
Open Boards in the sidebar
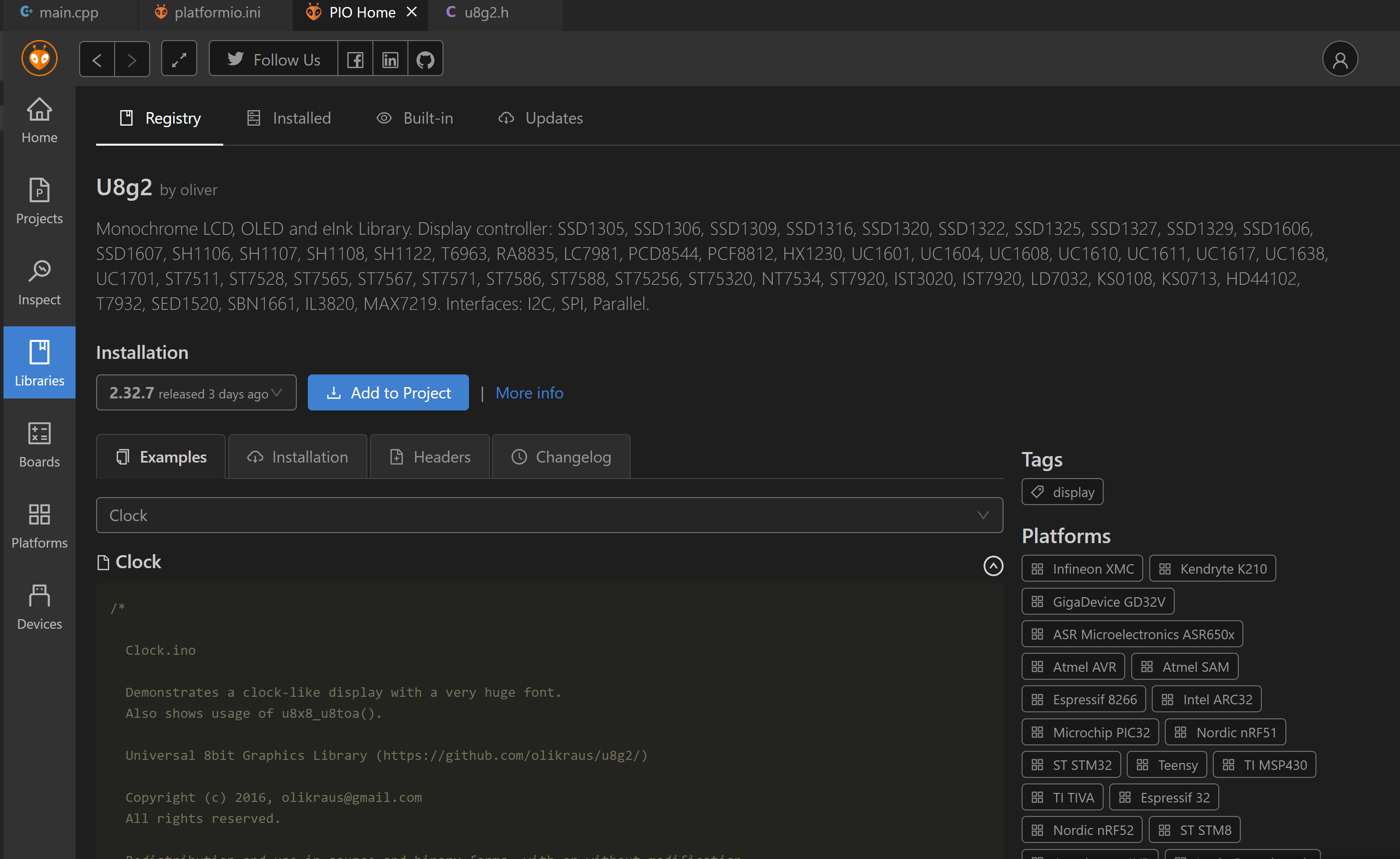coord(39,445)
